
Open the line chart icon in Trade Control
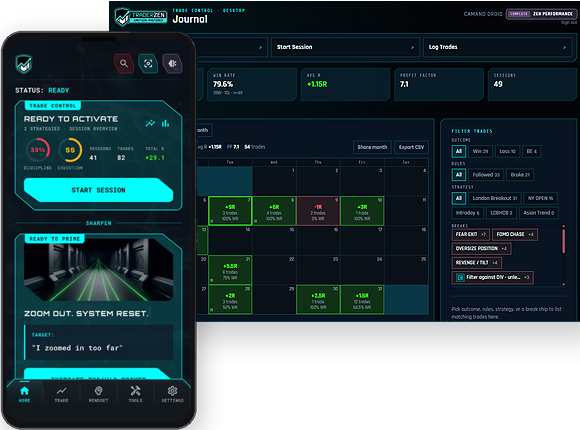(x=150, y=123)
